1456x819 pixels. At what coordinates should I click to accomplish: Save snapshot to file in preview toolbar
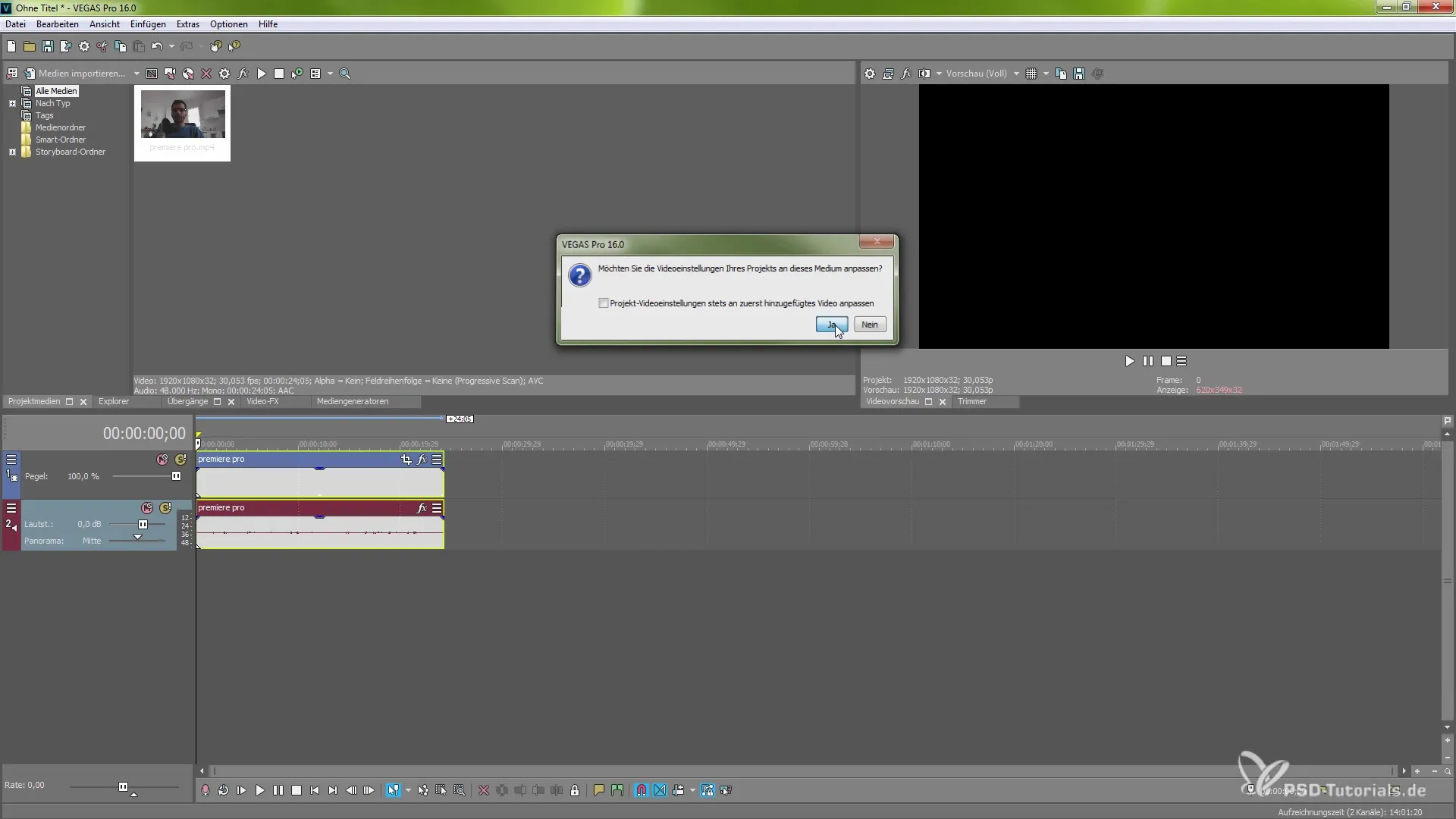coord(1079,74)
